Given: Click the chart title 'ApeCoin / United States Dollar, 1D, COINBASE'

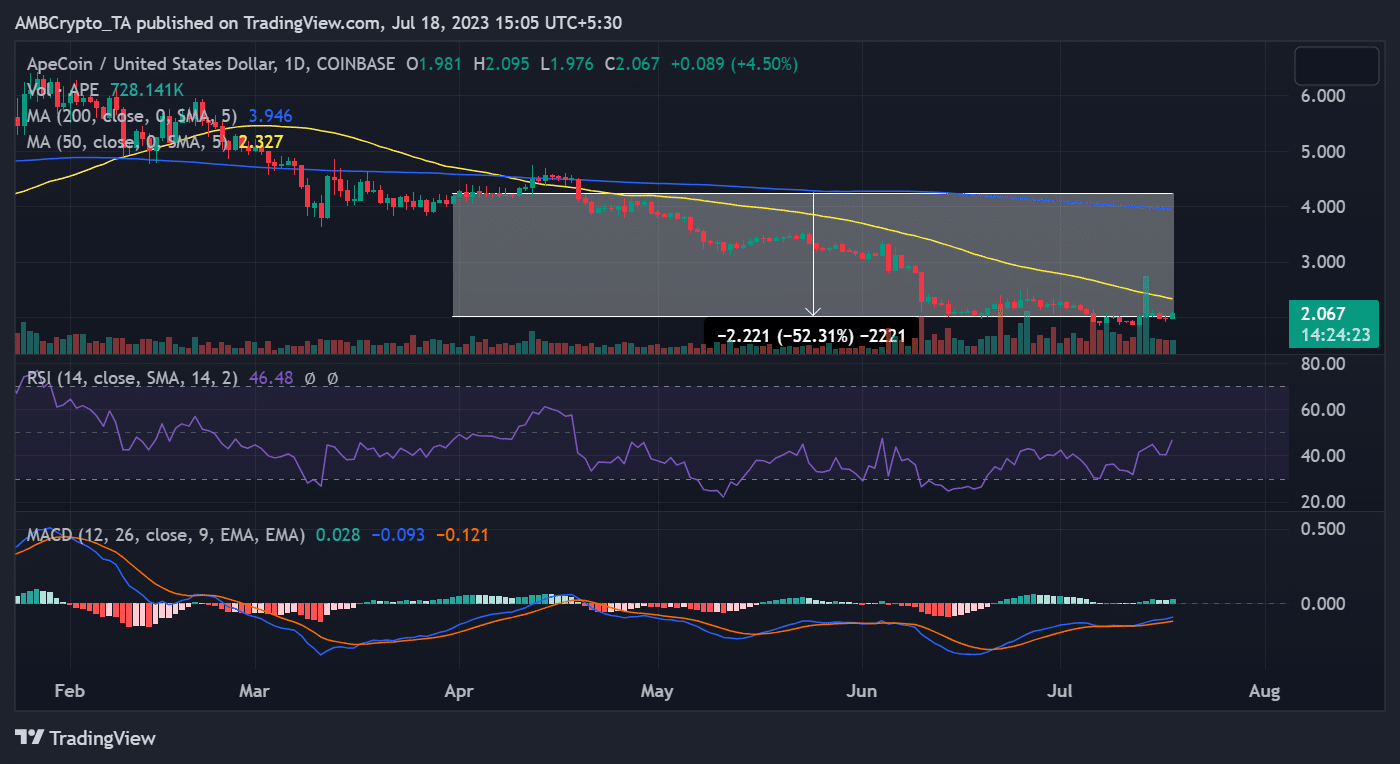Looking at the screenshot, I should 212,64.
